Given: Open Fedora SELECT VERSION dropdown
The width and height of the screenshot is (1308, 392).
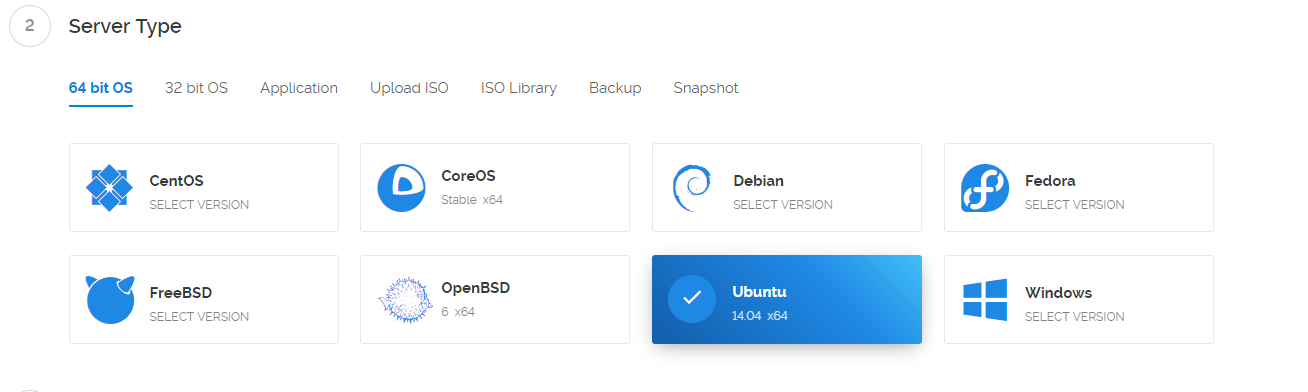Looking at the screenshot, I should coord(1075,205).
